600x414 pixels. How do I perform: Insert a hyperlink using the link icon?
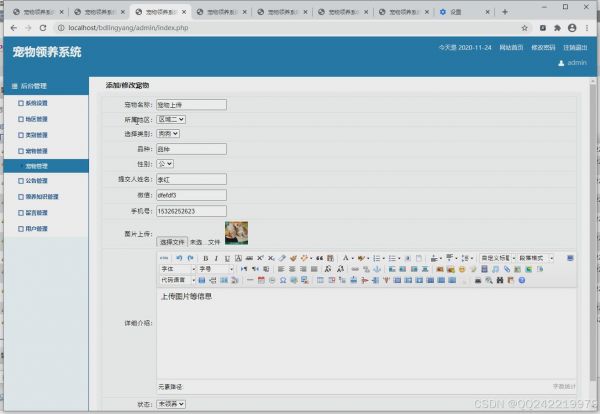[355, 269]
